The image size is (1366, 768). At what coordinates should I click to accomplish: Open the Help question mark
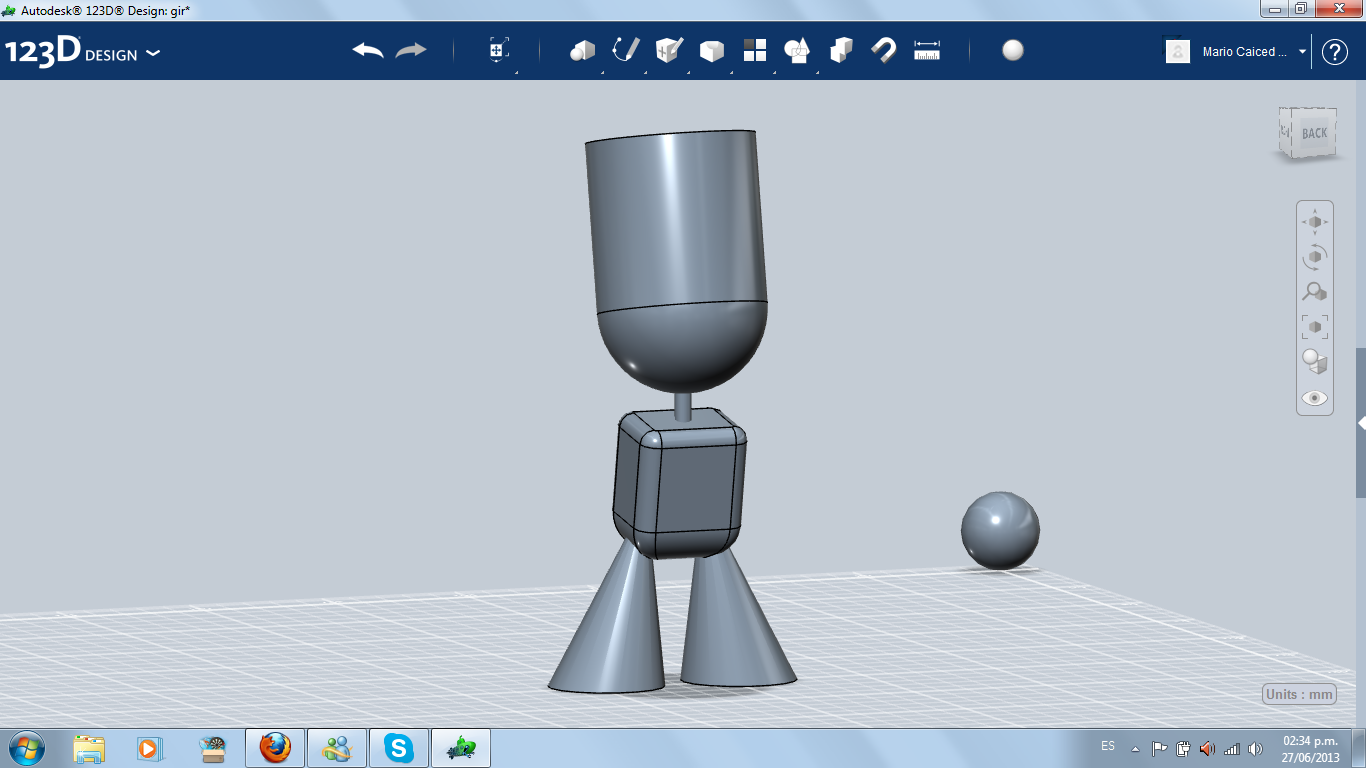pos(1335,52)
